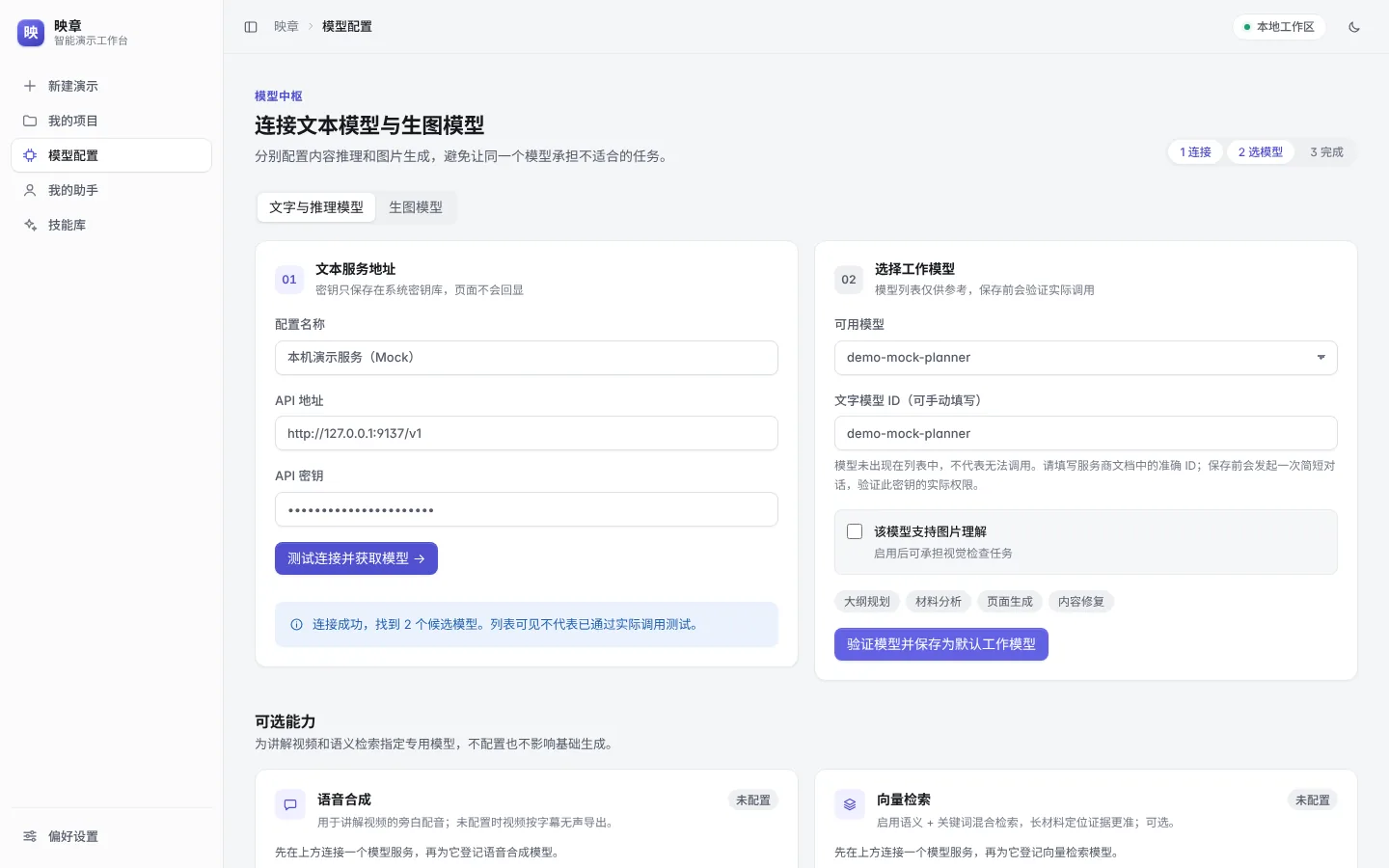Click the chip icon next to 模型配置
Viewport: 1389px width, 868px height.
click(30, 155)
